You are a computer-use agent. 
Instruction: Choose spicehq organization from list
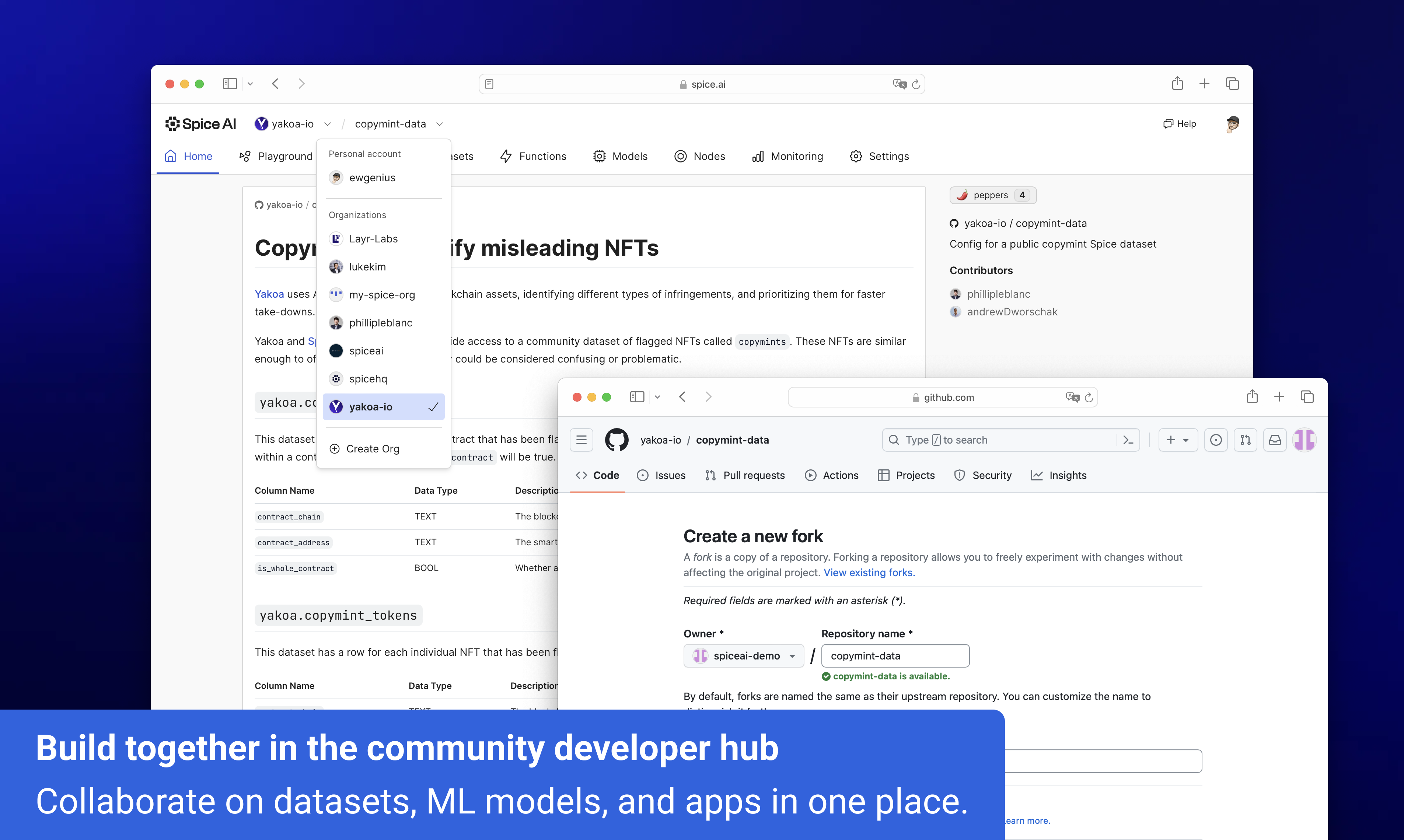tap(368, 379)
